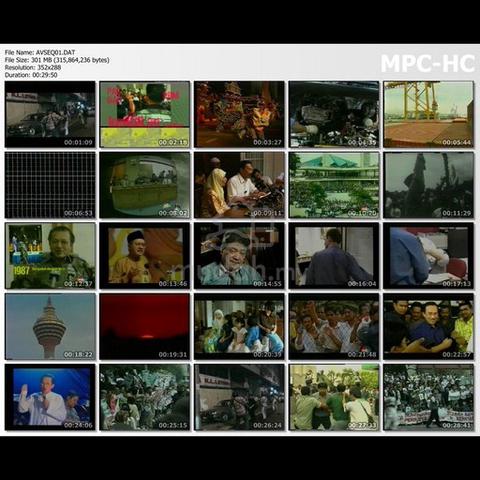Select the green building frame at 00:10:20
This screenshot has height=480, width=480.
[334, 185]
